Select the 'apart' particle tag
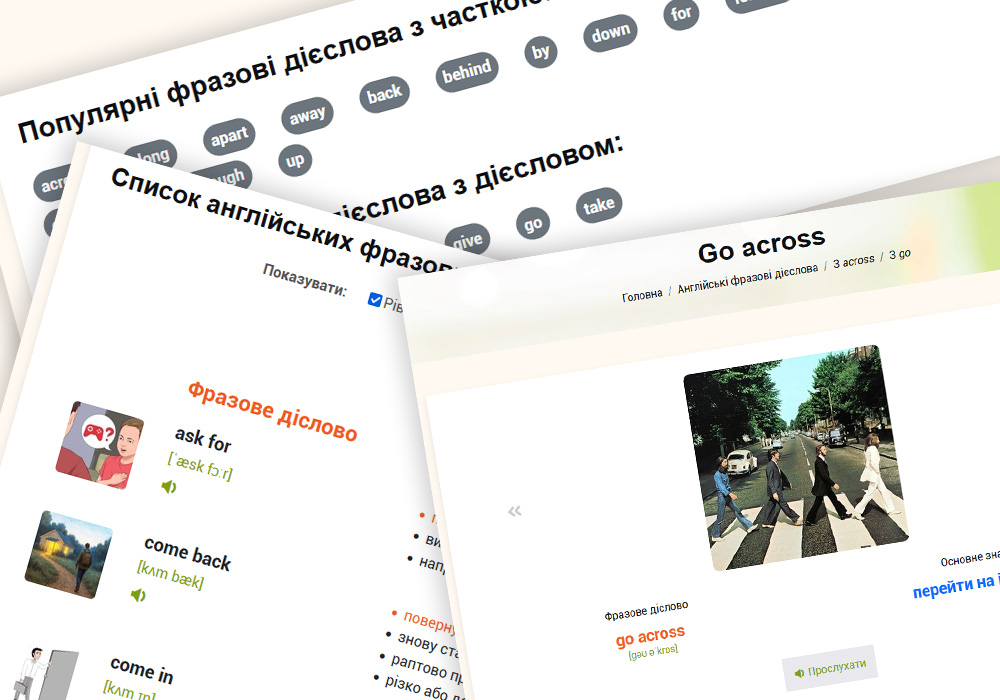Viewport: 1000px width, 700px height. (230, 136)
